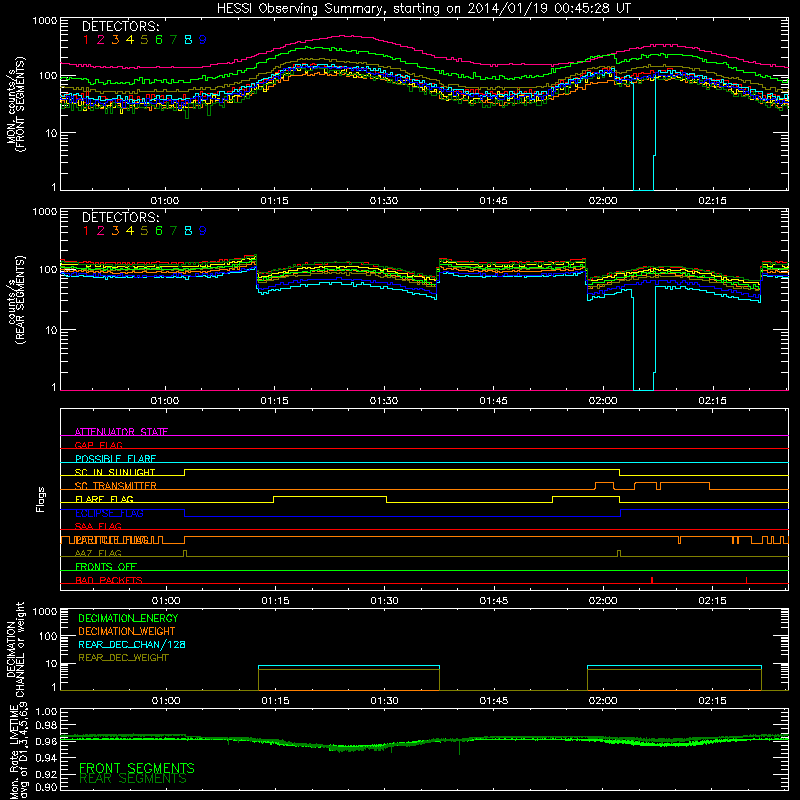800x800 pixels.
Task: Pick detector 6 legend number in rear segments plot
Action: point(159,231)
